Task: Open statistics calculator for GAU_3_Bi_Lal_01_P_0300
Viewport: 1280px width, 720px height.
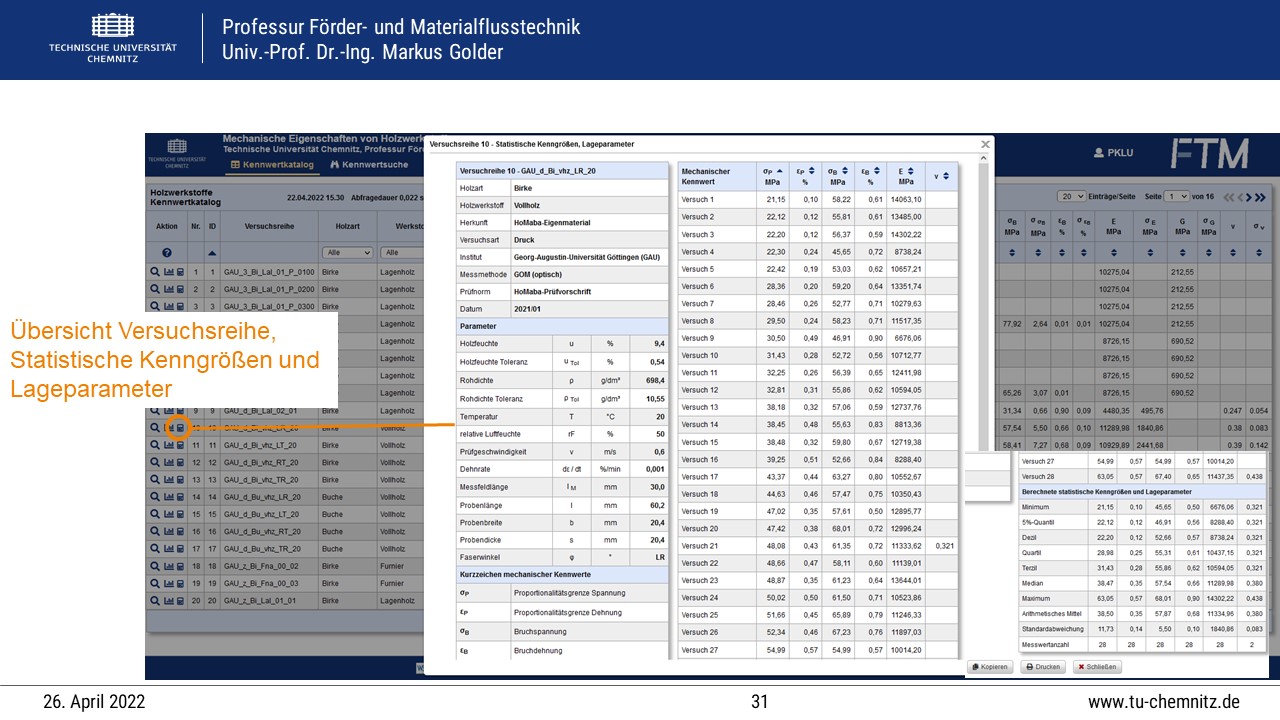Action: tap(180, 306)
